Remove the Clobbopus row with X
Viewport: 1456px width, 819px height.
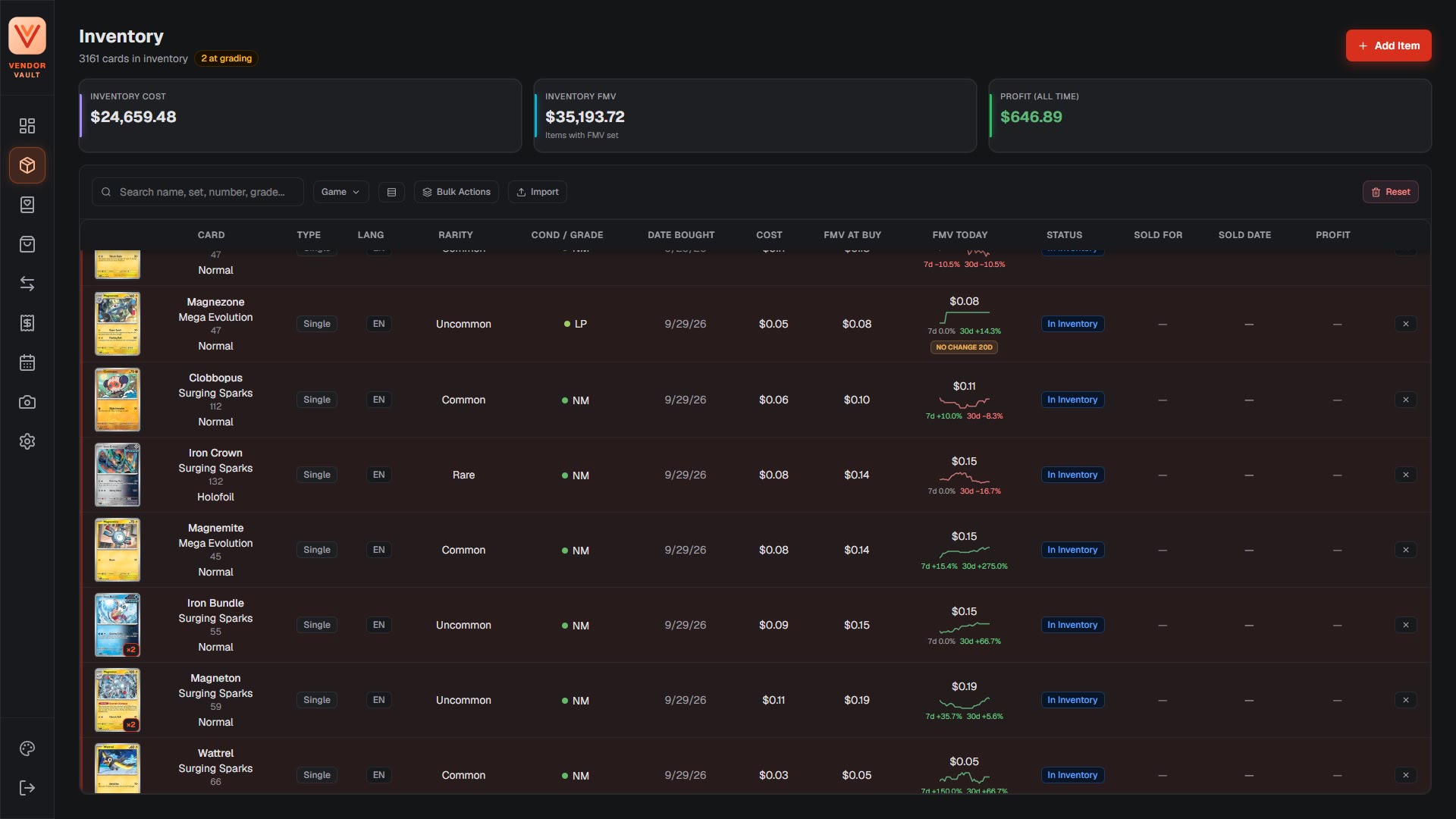click(1405, 400)
